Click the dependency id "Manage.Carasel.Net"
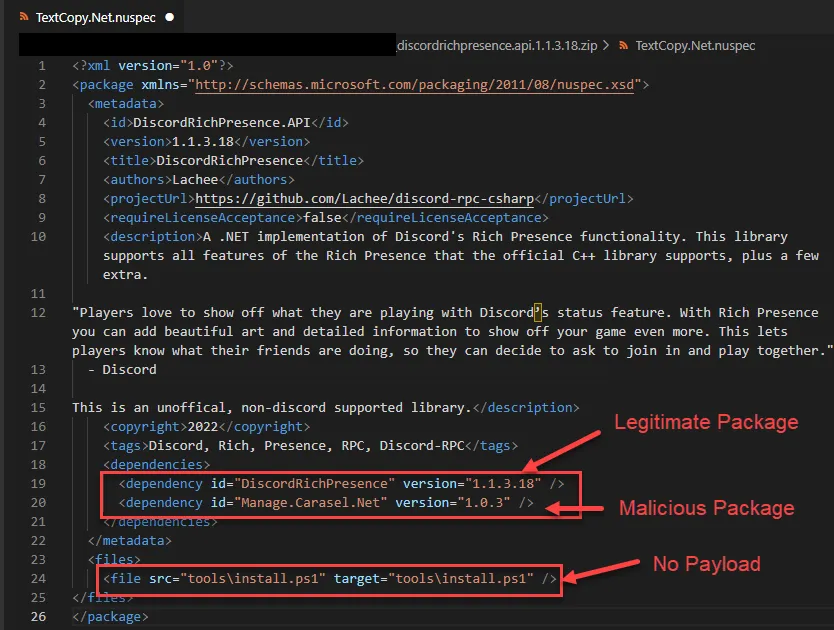The height and width of the screenshot is (630, 834). [x=310, y=503]
